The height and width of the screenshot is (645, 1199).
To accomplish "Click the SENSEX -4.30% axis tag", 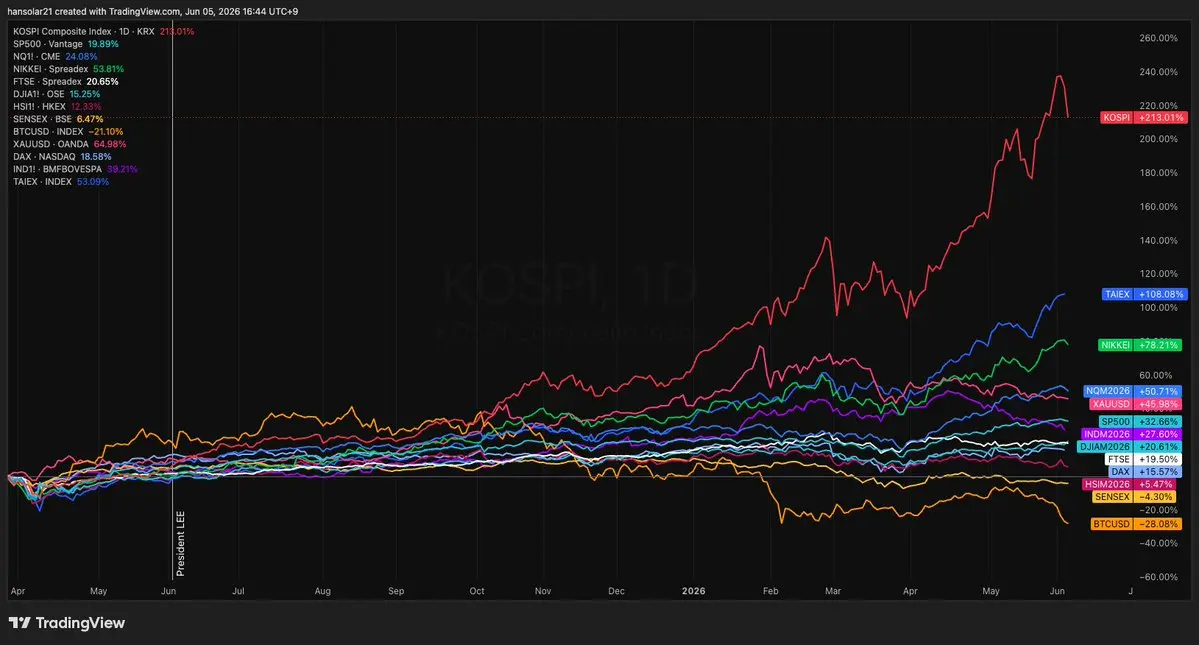I will [x=1136, y=497].
